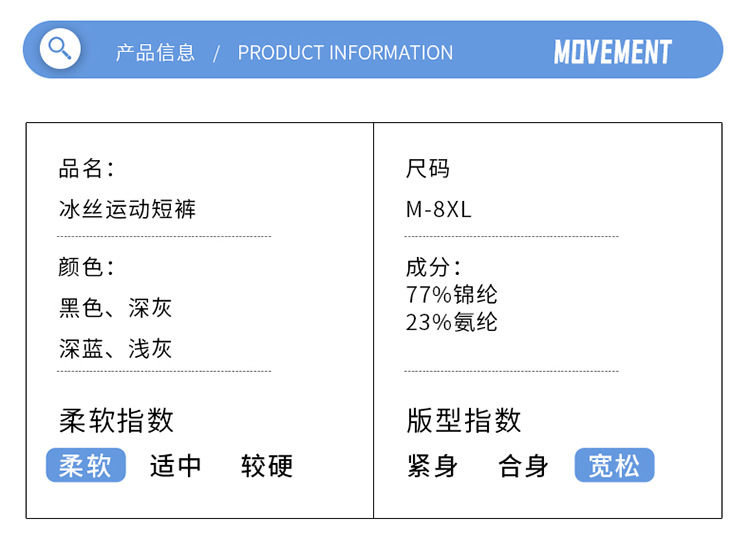Choose the 宽松 fit option
Image resolution: width=750 pixels, height=545 pixels.
point(614,466)
